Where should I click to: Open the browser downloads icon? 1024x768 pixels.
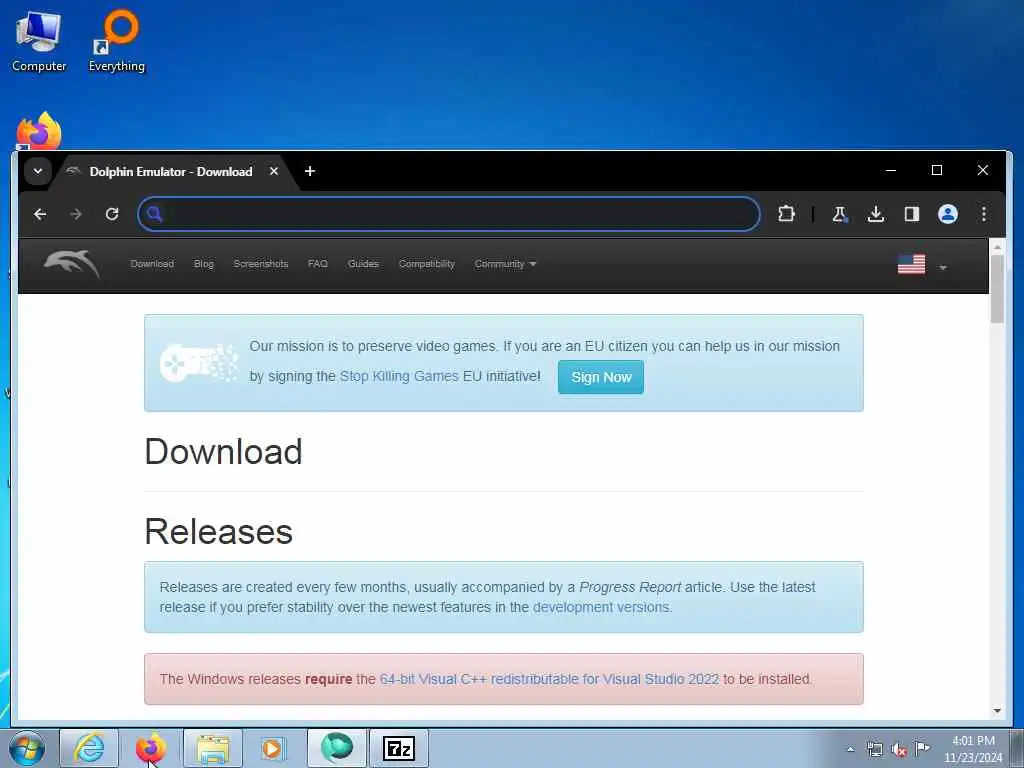pyautogui.click(x=876, y=214)
